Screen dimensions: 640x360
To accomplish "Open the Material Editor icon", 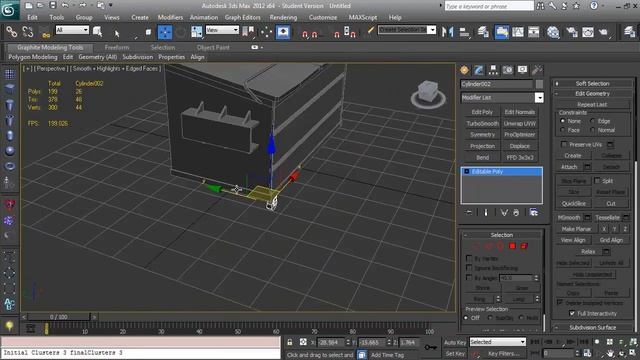I will 553,32.
